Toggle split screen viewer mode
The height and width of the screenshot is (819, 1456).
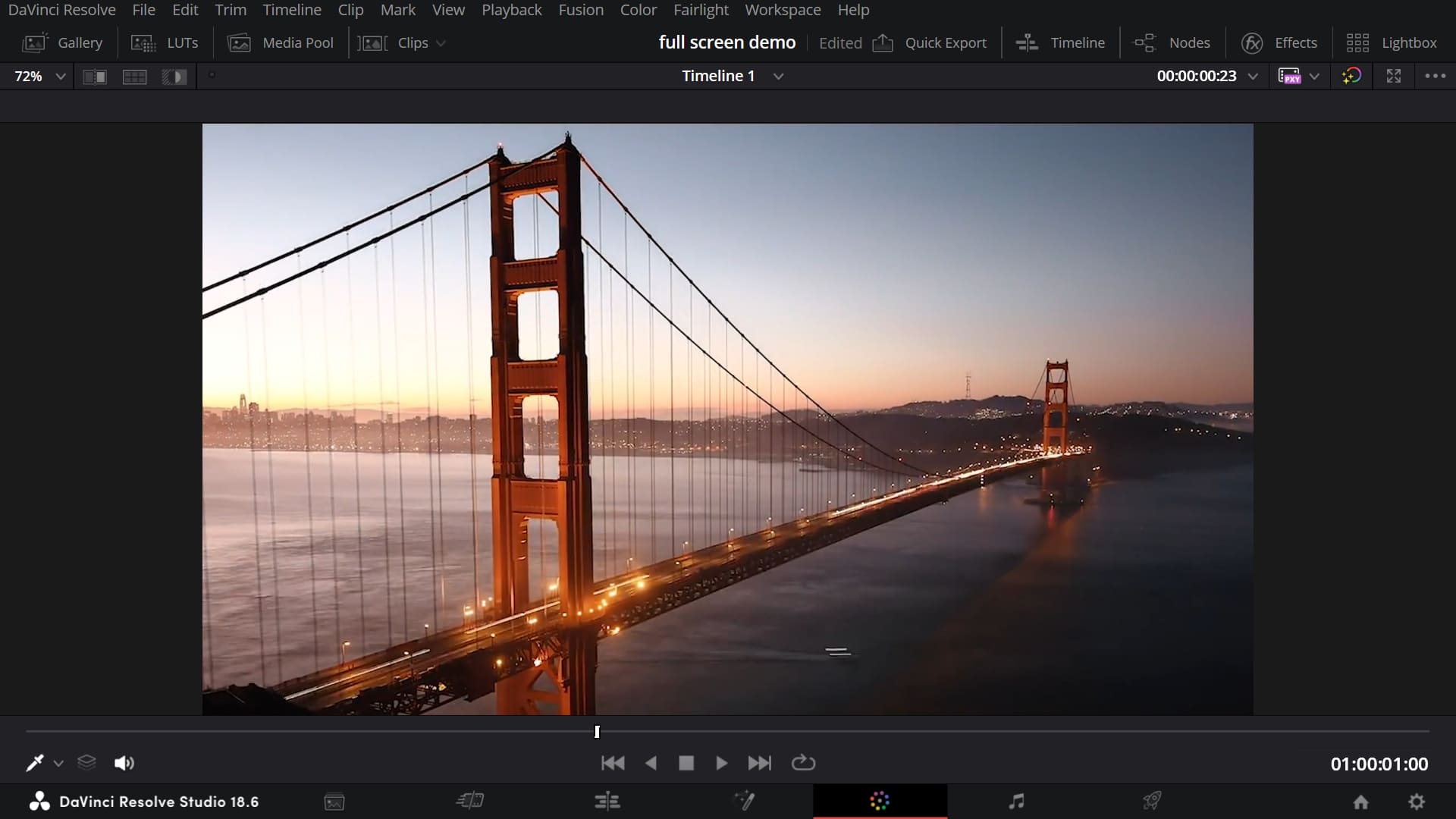point(134,77)
